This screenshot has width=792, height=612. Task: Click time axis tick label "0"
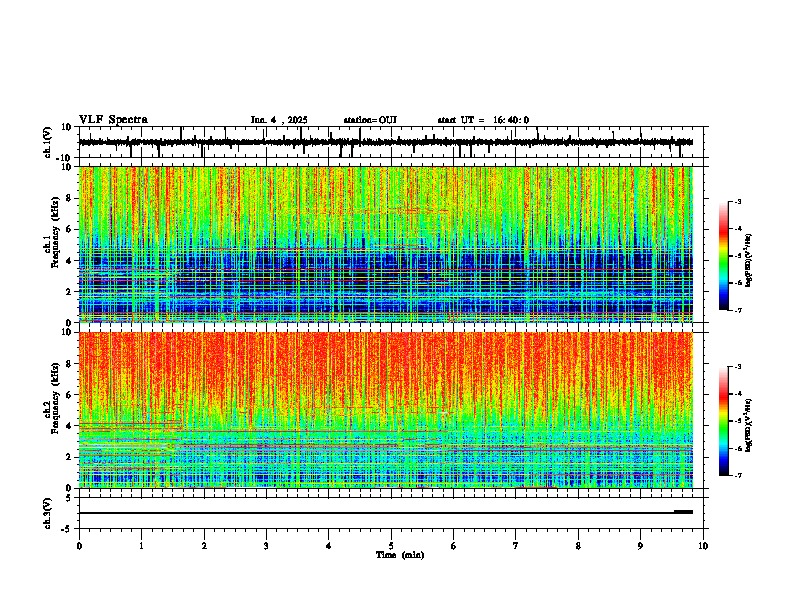79,546
